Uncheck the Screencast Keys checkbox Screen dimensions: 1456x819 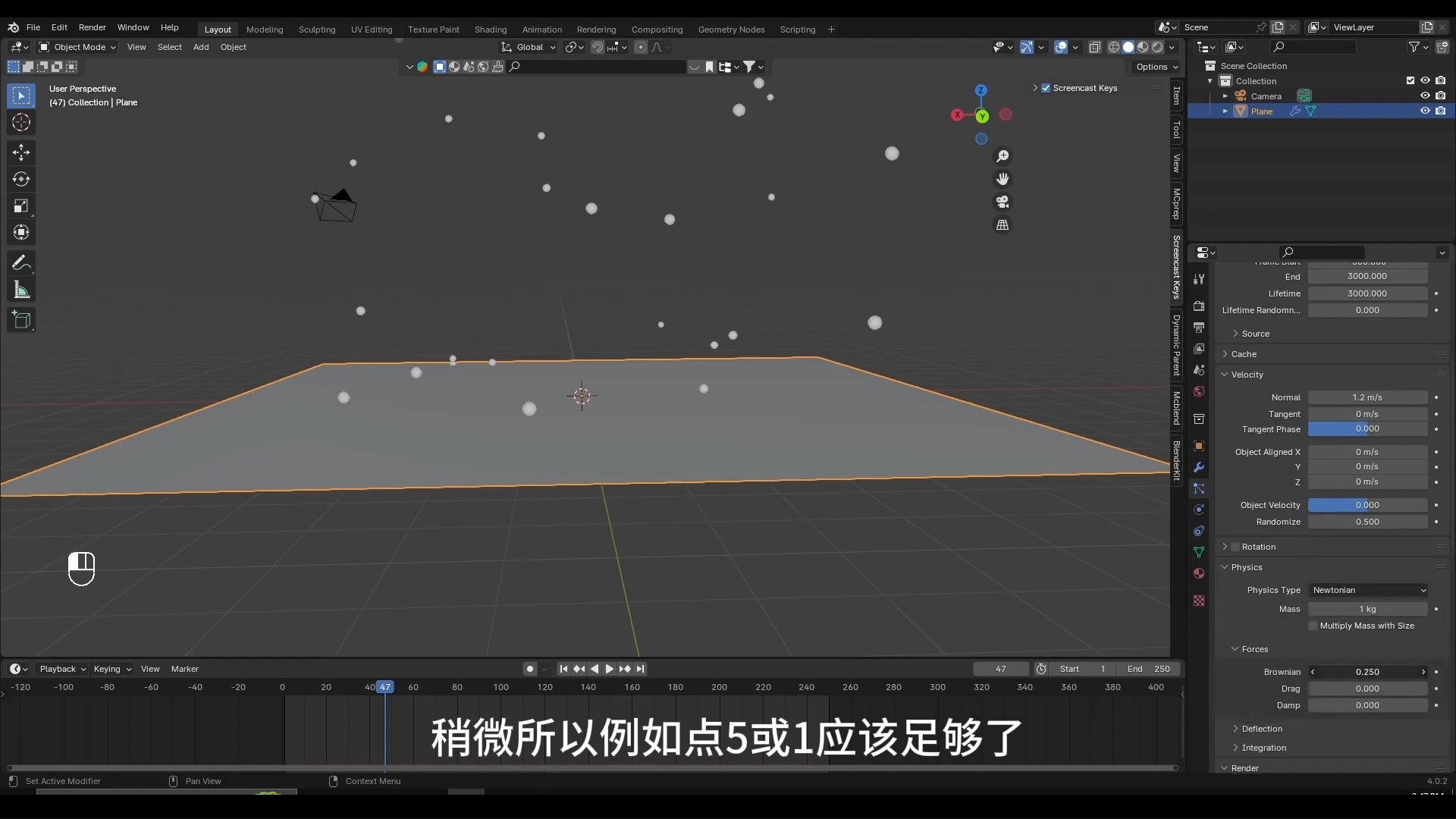(1046, 88)
